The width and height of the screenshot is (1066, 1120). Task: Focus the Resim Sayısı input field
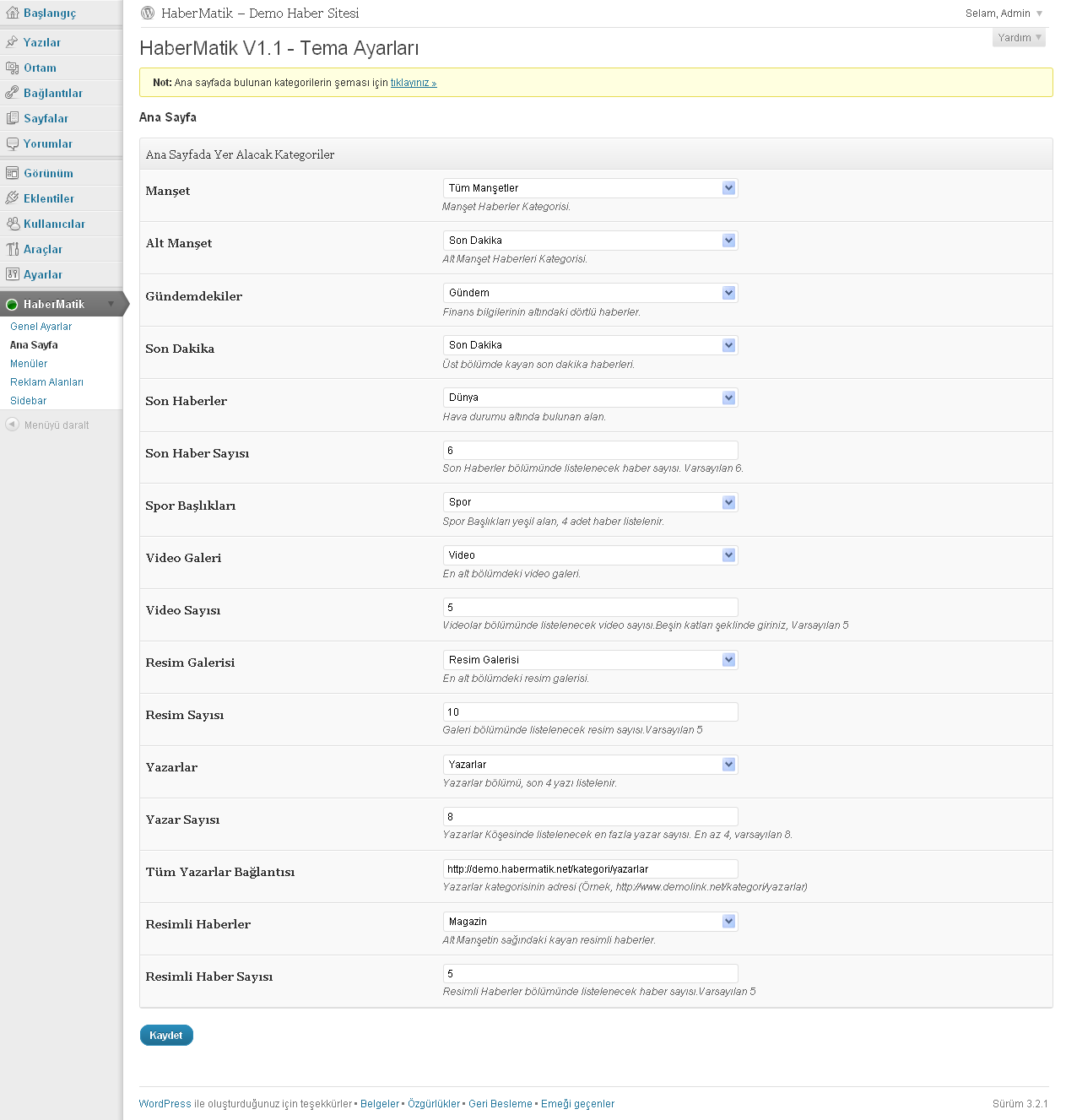tap(590, 711)
